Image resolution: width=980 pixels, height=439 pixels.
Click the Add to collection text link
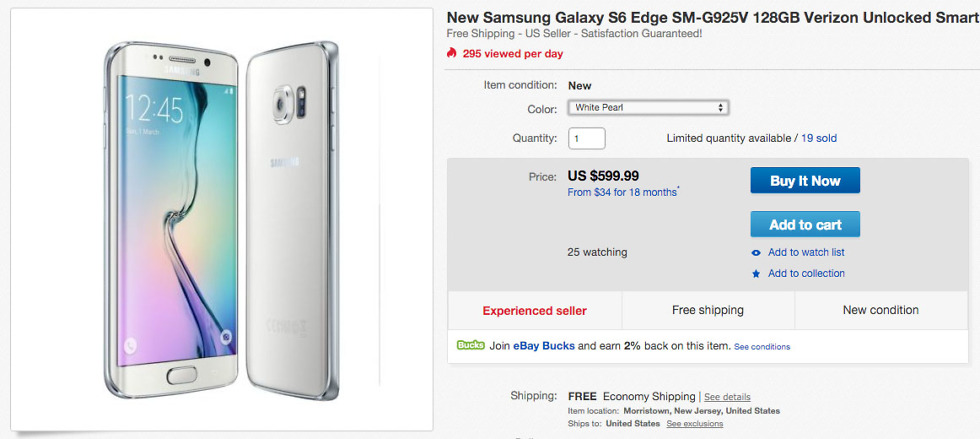[x=806, y=273]
